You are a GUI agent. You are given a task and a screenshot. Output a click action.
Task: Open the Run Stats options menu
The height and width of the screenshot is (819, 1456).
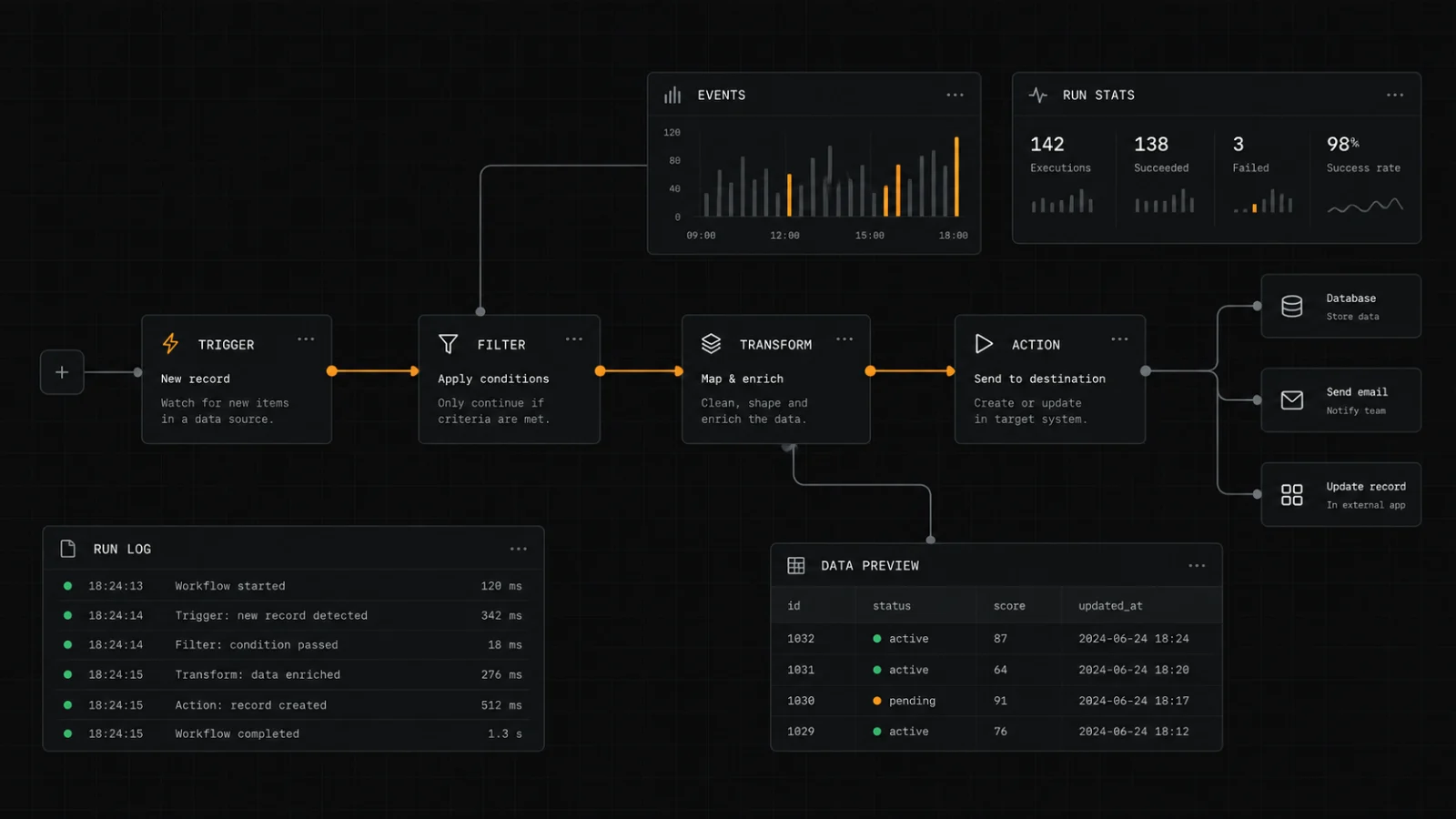(1395, 95)
